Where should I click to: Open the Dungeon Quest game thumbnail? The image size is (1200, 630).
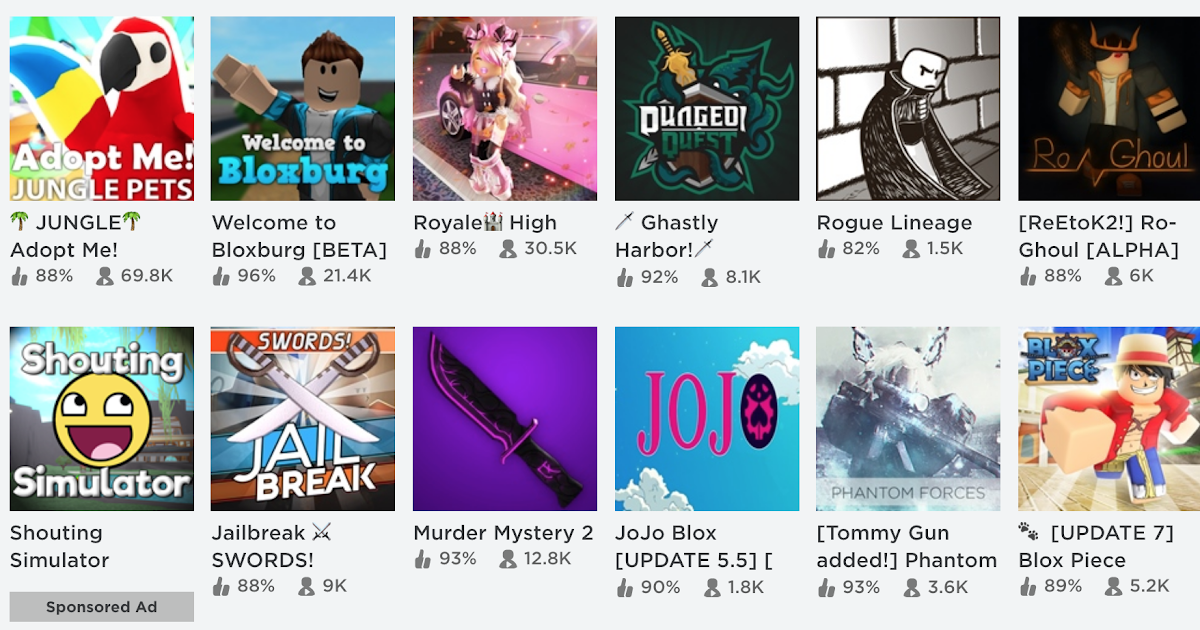pos(707,109)
